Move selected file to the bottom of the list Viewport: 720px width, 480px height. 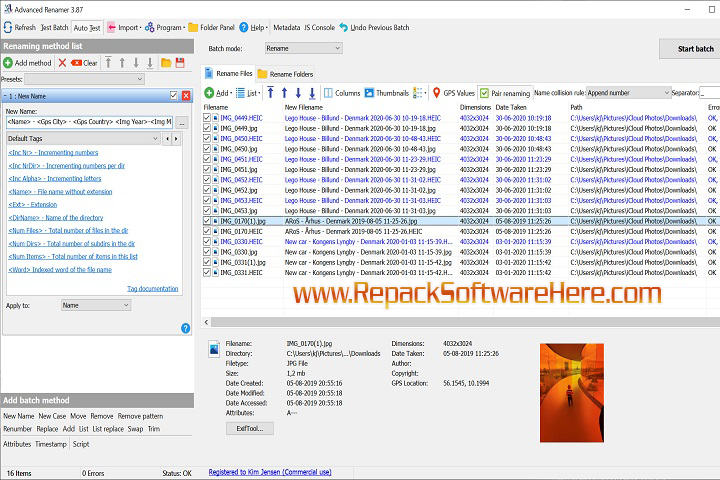click(x=312, y=93)
